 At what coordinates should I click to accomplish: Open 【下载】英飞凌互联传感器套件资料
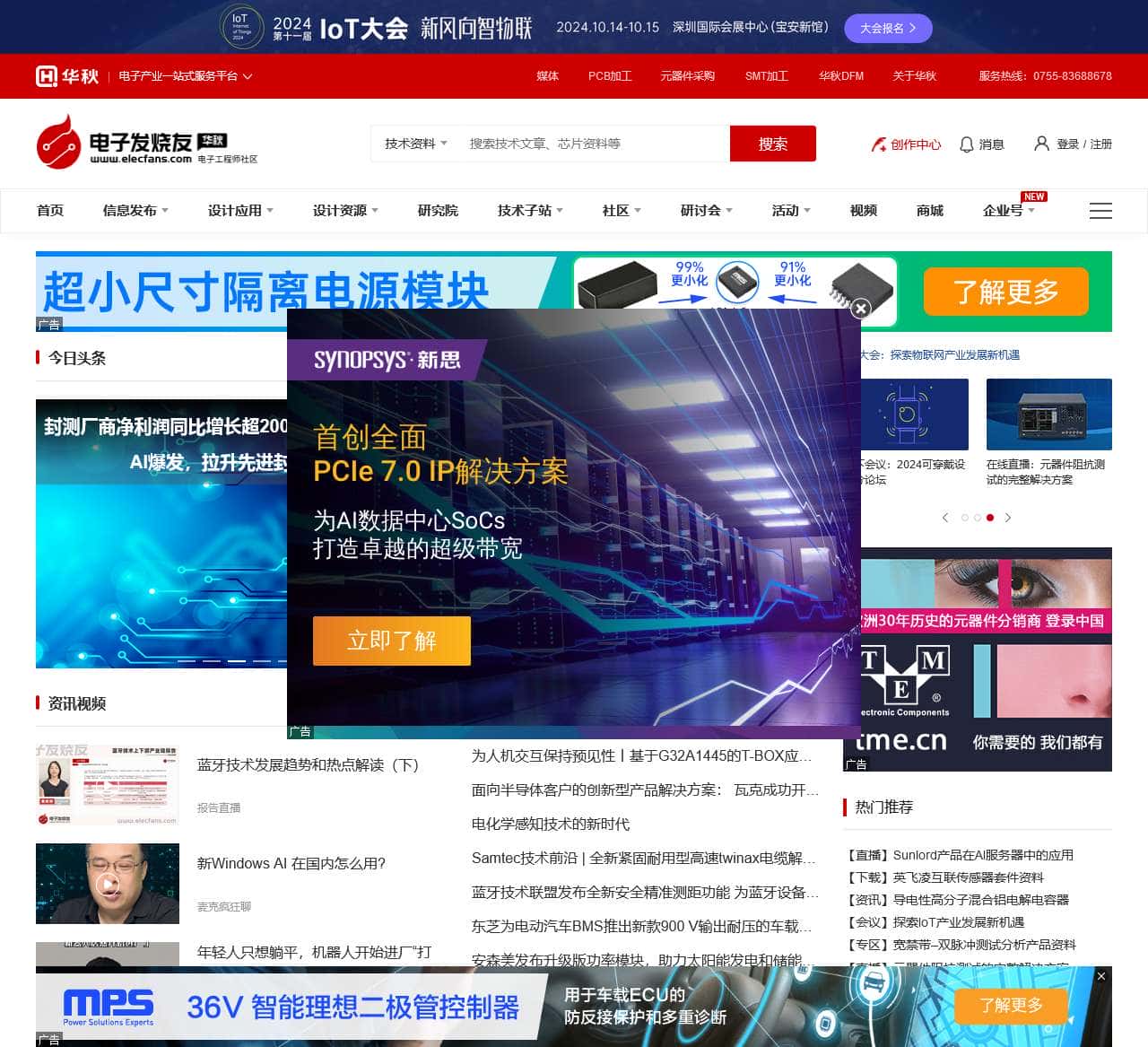(944, 877)
